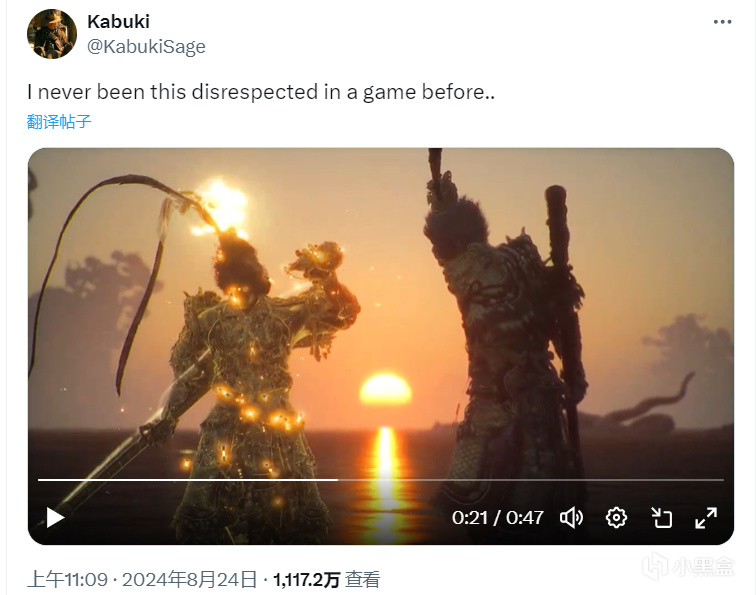756x595 pixels.
Task: Seek to the unplayed part of the video timeline
Action: pyautogui.click(x=530, y=480)
